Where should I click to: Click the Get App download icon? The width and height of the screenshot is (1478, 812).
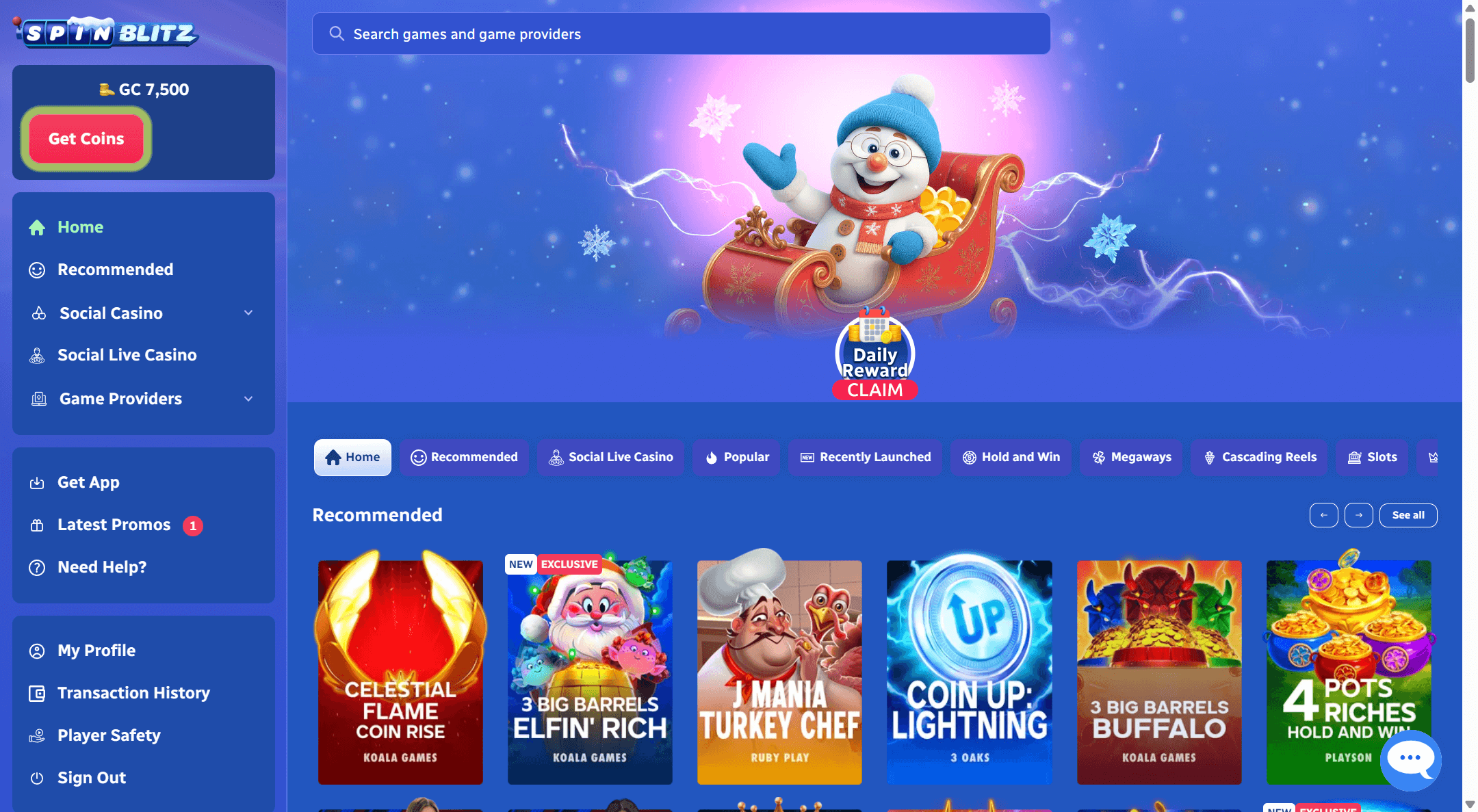point(37,483)
